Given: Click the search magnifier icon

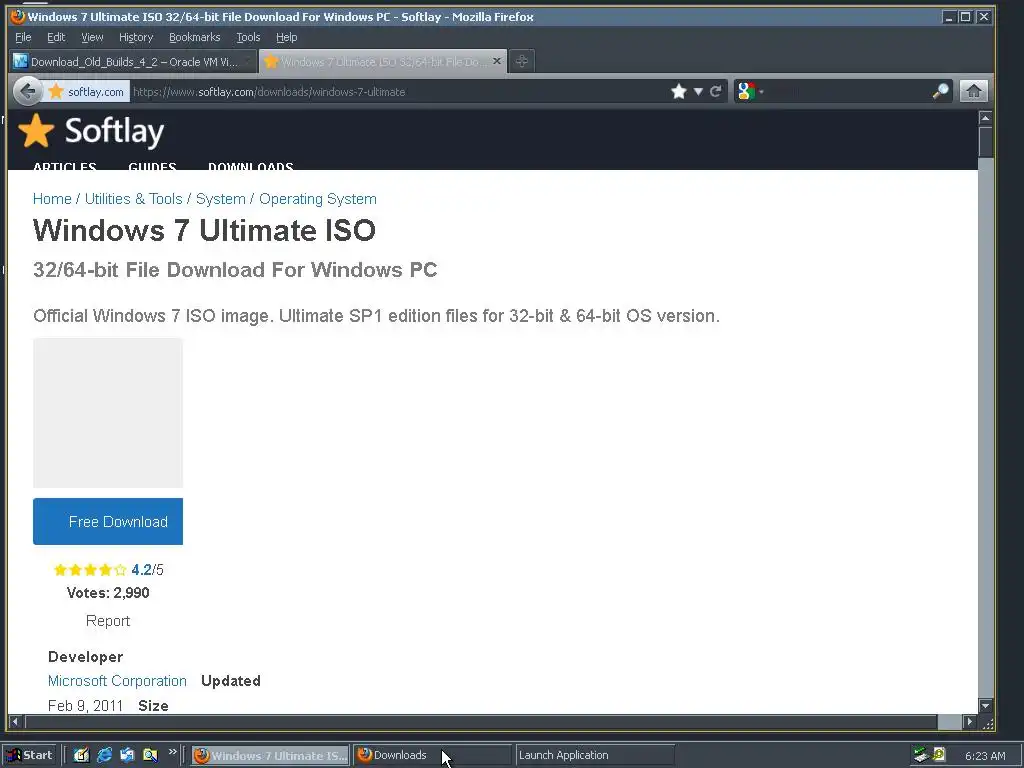Looking at the screenshot, I should pyautogui.click(x=940, y=91).
